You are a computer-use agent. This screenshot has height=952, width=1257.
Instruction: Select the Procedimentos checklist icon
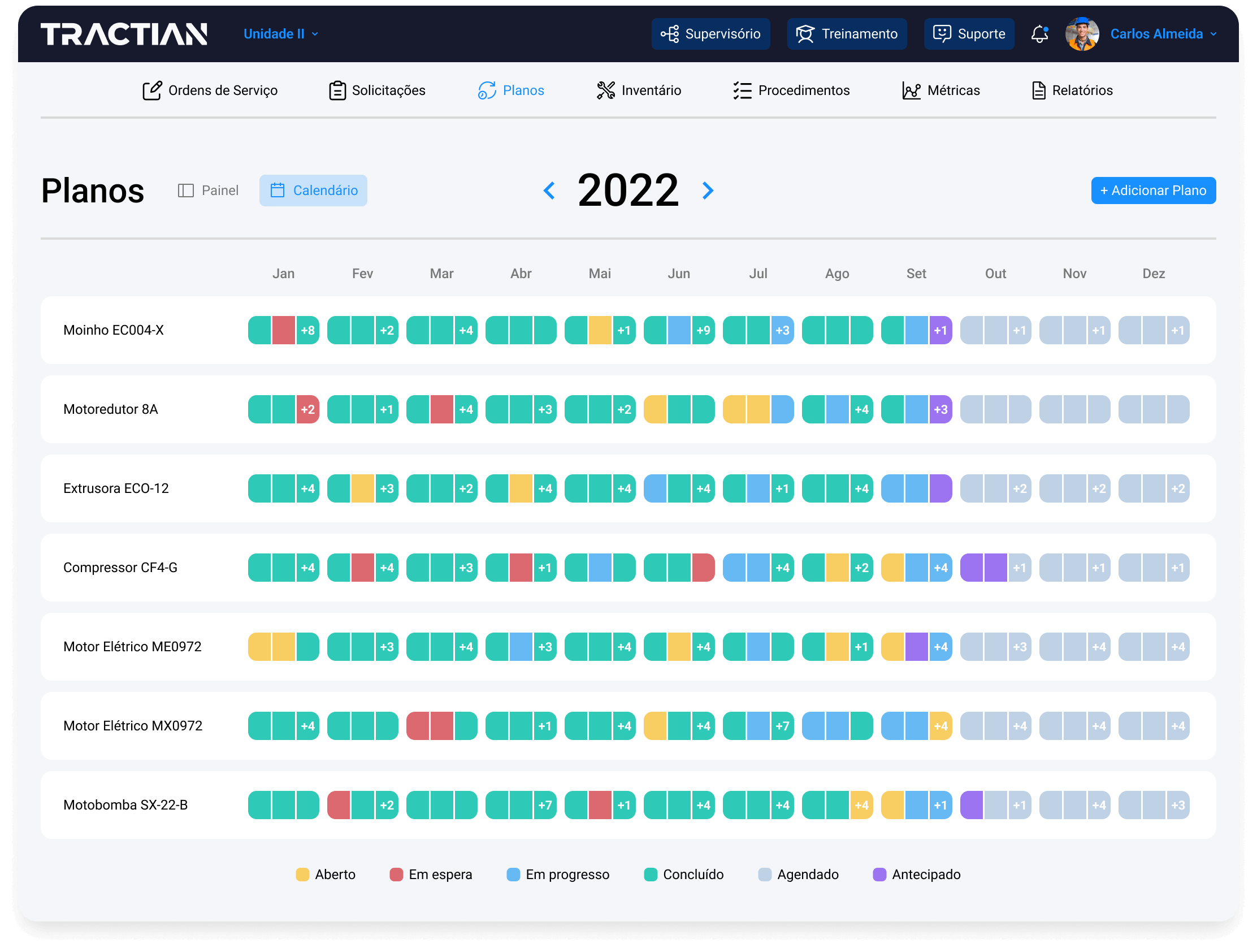click(x=742, y=90)
